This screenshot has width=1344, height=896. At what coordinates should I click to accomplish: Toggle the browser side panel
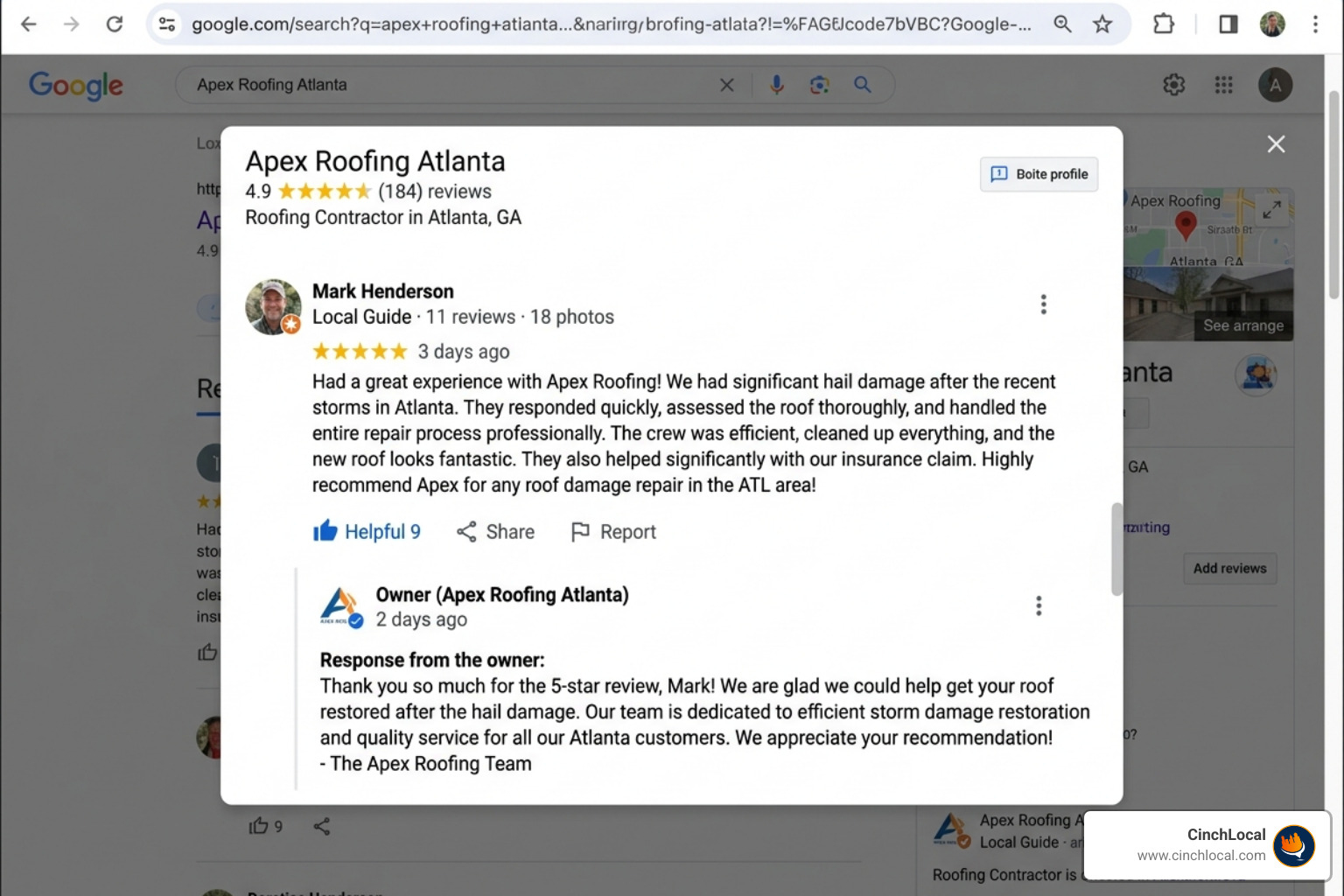click(1228, 24)
